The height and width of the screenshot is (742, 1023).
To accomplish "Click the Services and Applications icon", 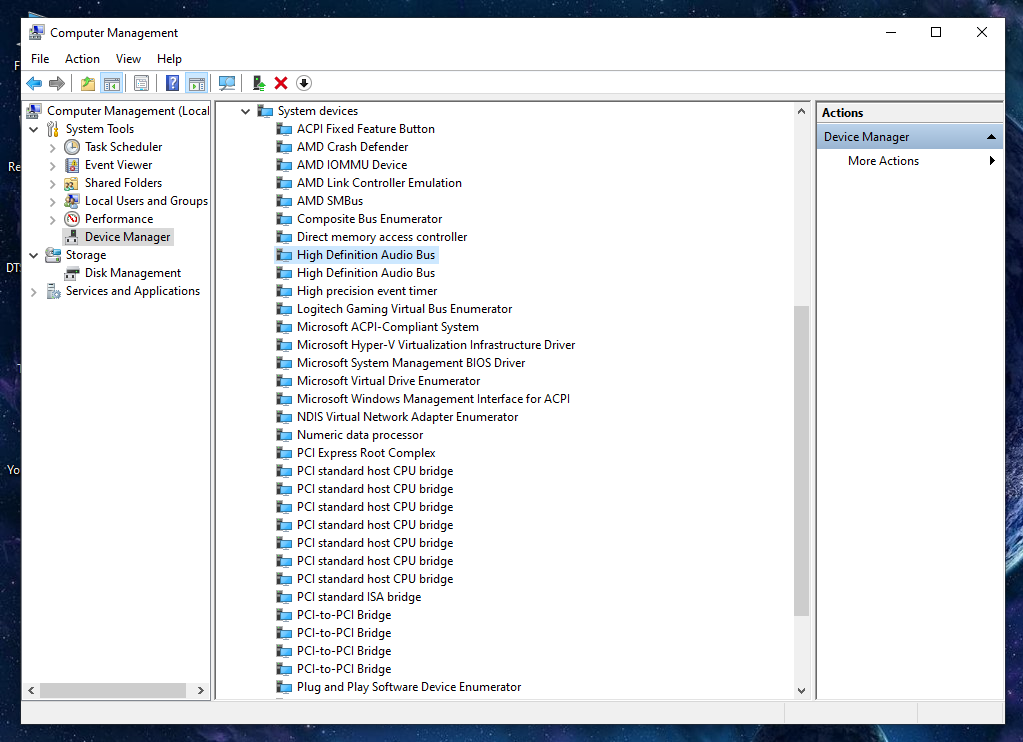I will tap(53, 291).
